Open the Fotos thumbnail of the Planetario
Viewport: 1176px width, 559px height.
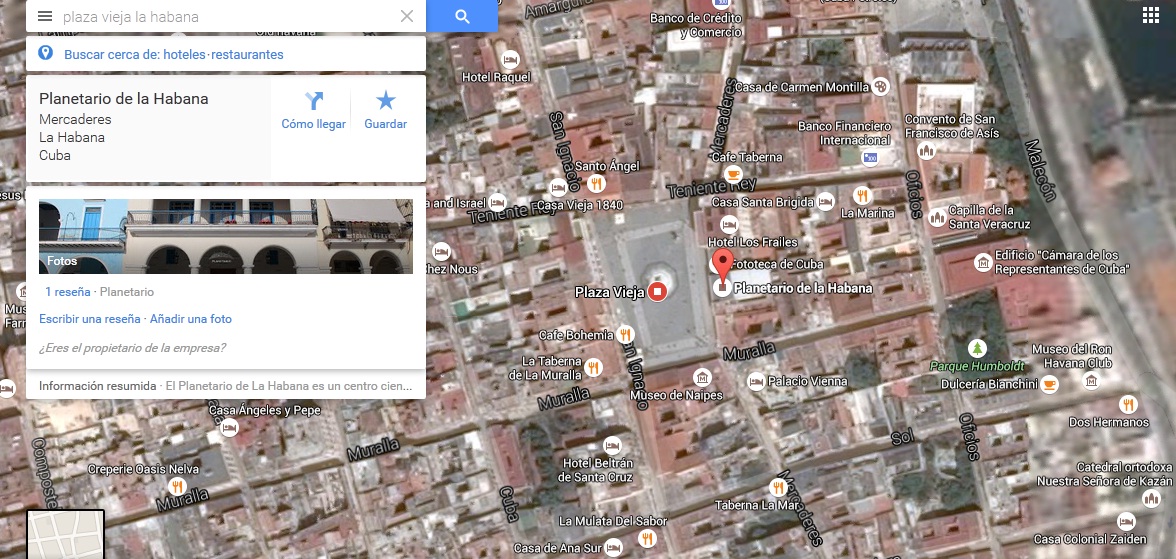(x=226, y=236)
